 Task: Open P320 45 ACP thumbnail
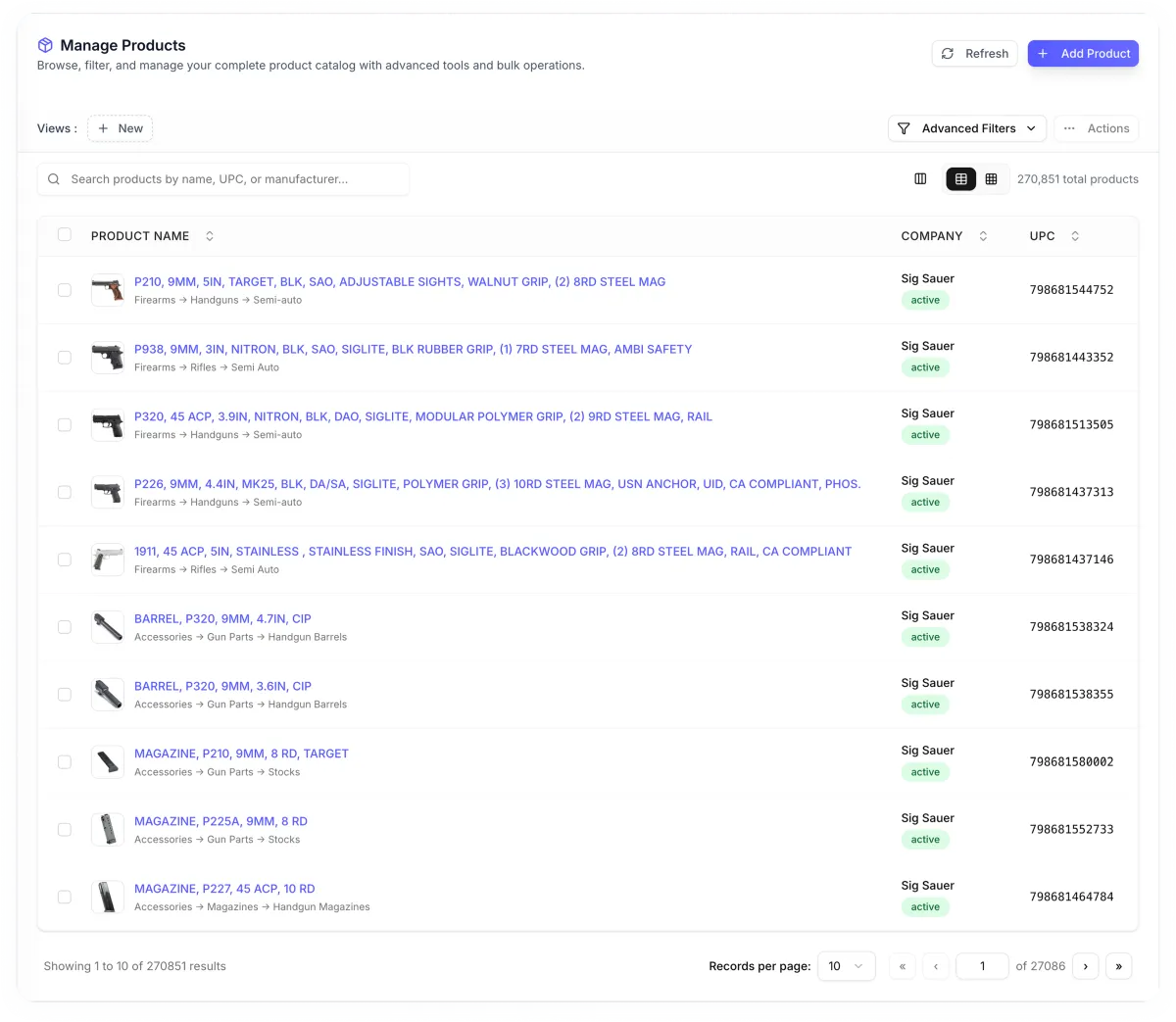click(108, 425)
